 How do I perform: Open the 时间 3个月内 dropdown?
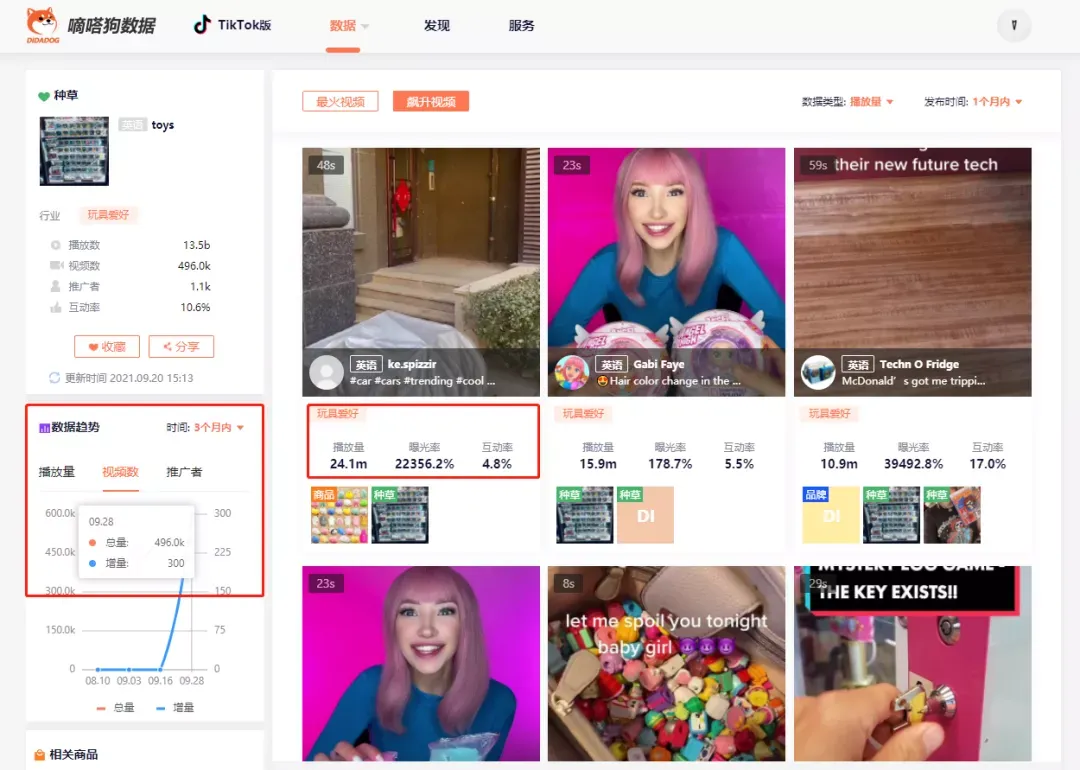[x=218, y=427]
